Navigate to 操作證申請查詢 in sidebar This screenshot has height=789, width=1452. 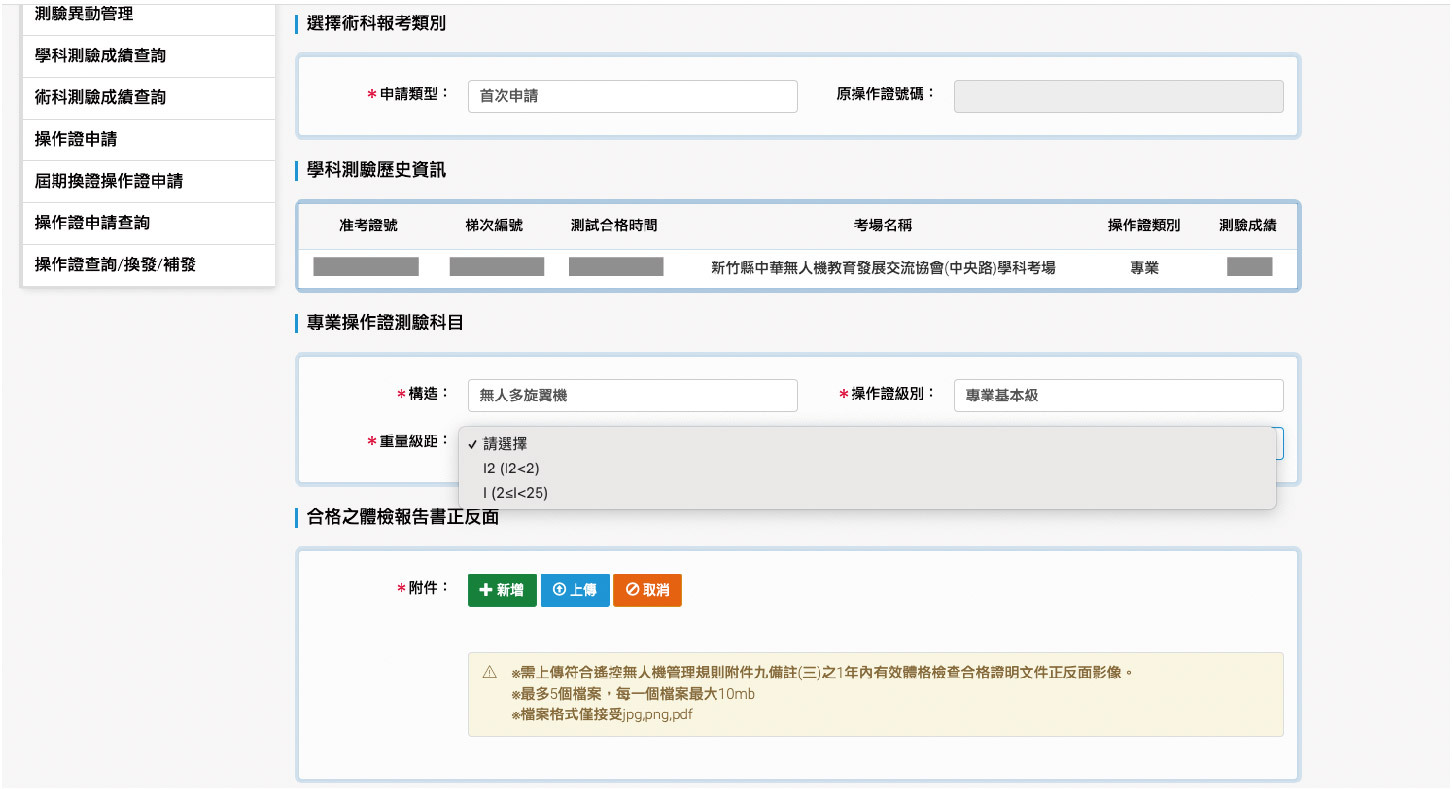[92, 223]
